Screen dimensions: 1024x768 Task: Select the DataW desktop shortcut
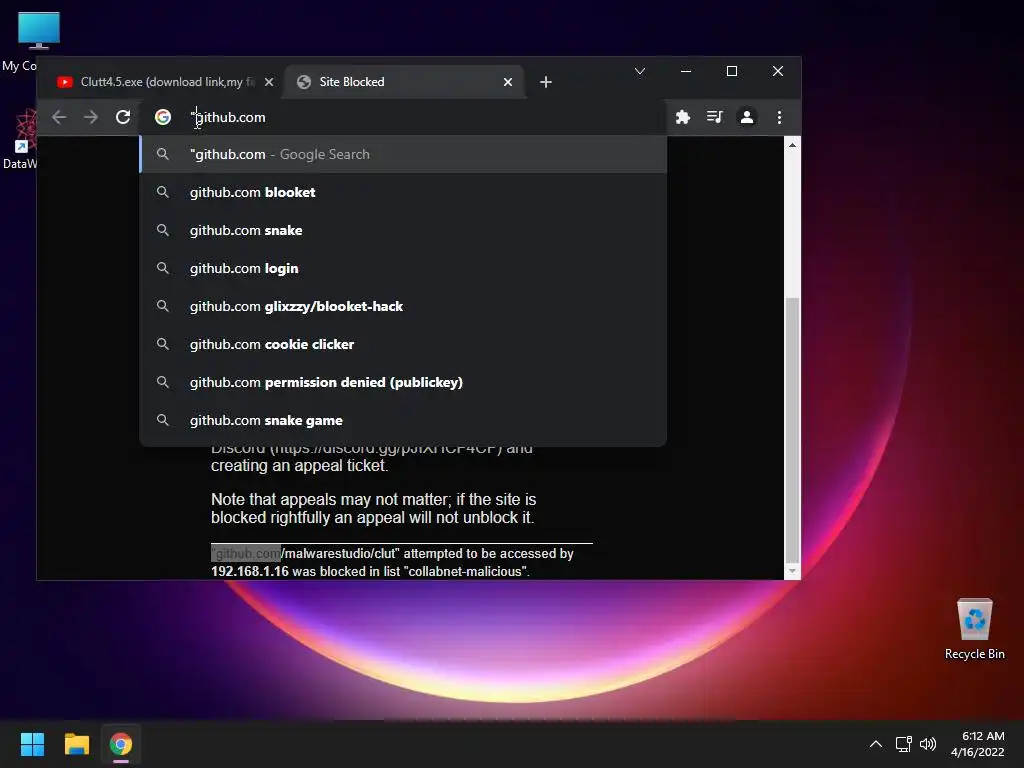coord(21,138)
